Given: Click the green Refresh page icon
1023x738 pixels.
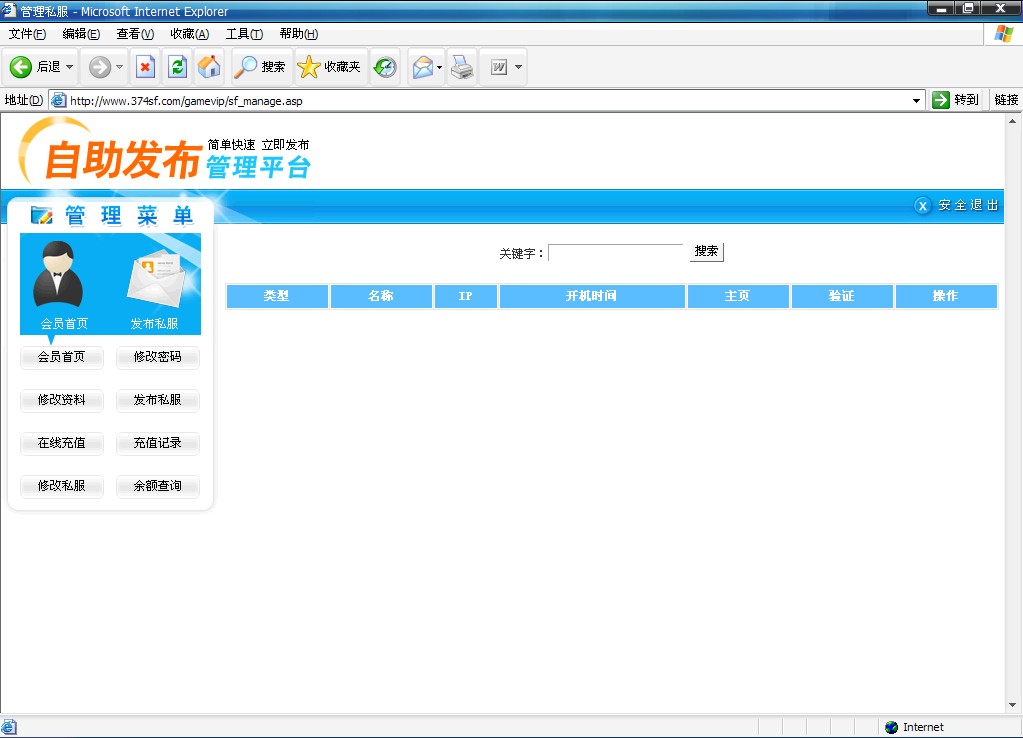Looking at the screenshot, I should click(x=177, y=67).
